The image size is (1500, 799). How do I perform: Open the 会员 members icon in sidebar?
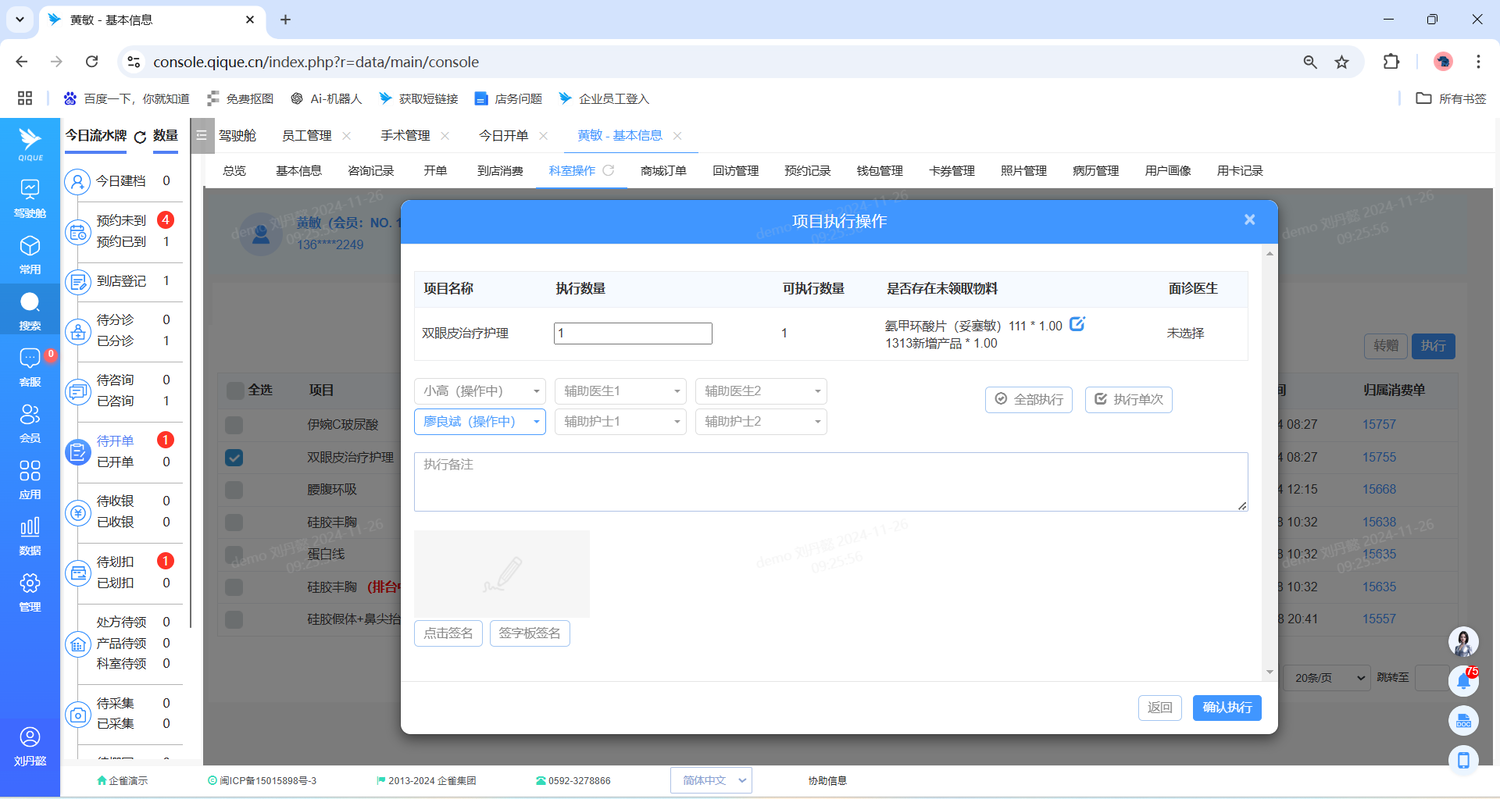point(30,422)
